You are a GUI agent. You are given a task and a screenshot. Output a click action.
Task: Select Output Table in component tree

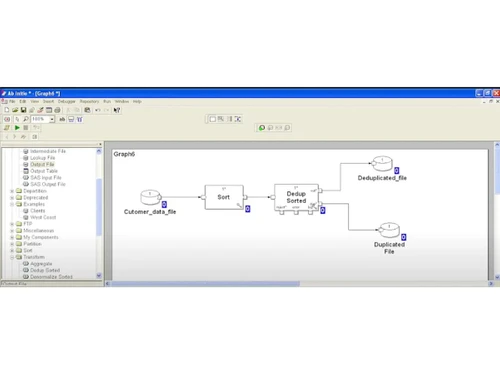[x=44, y=171]
